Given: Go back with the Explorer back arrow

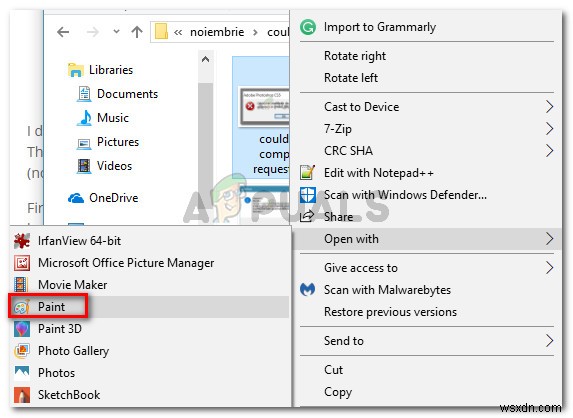Looking at the screenshot, I should point(63,32).
